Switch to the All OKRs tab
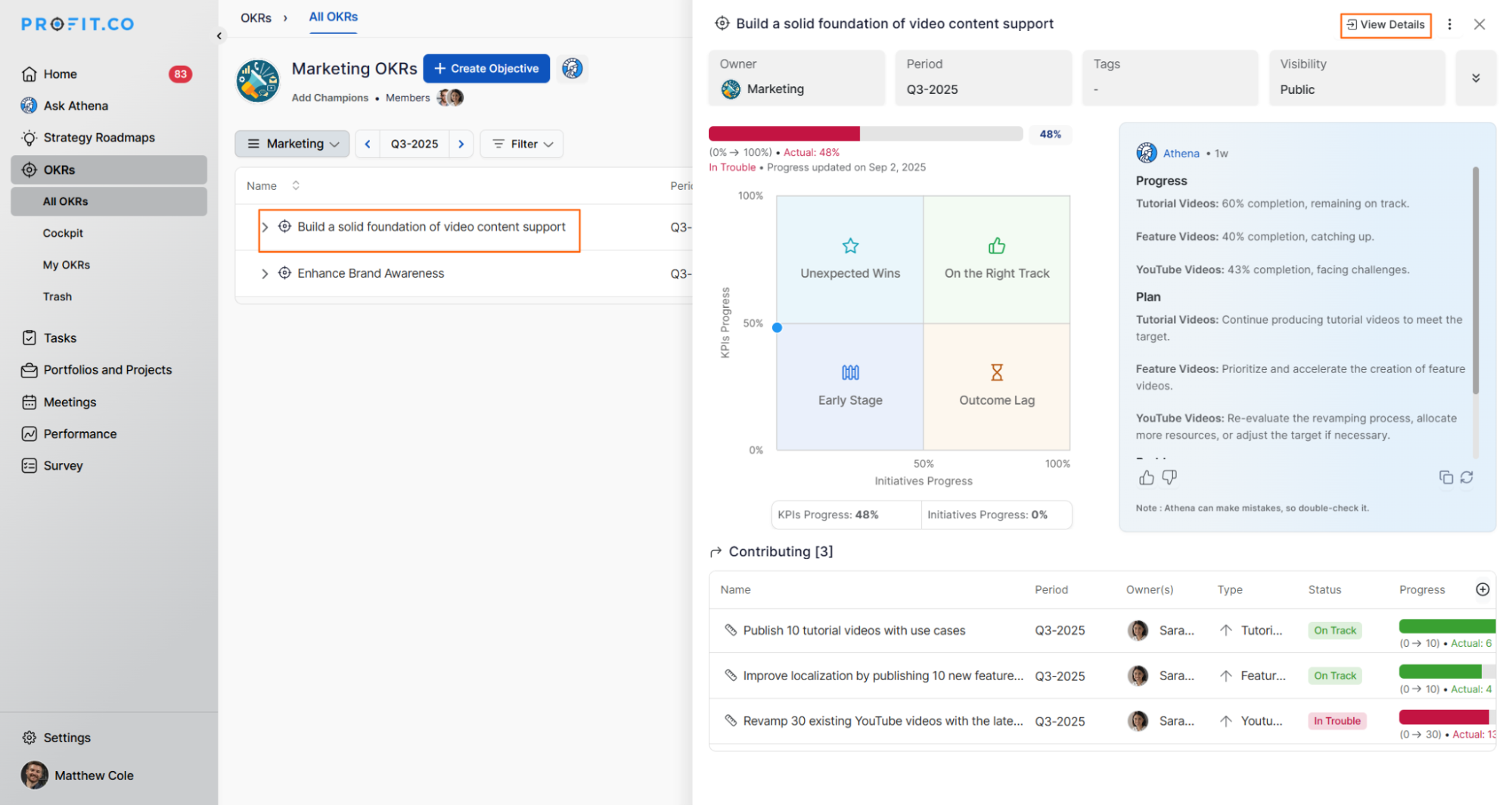The image size is (1512, 805). click(x=333, y=17)
